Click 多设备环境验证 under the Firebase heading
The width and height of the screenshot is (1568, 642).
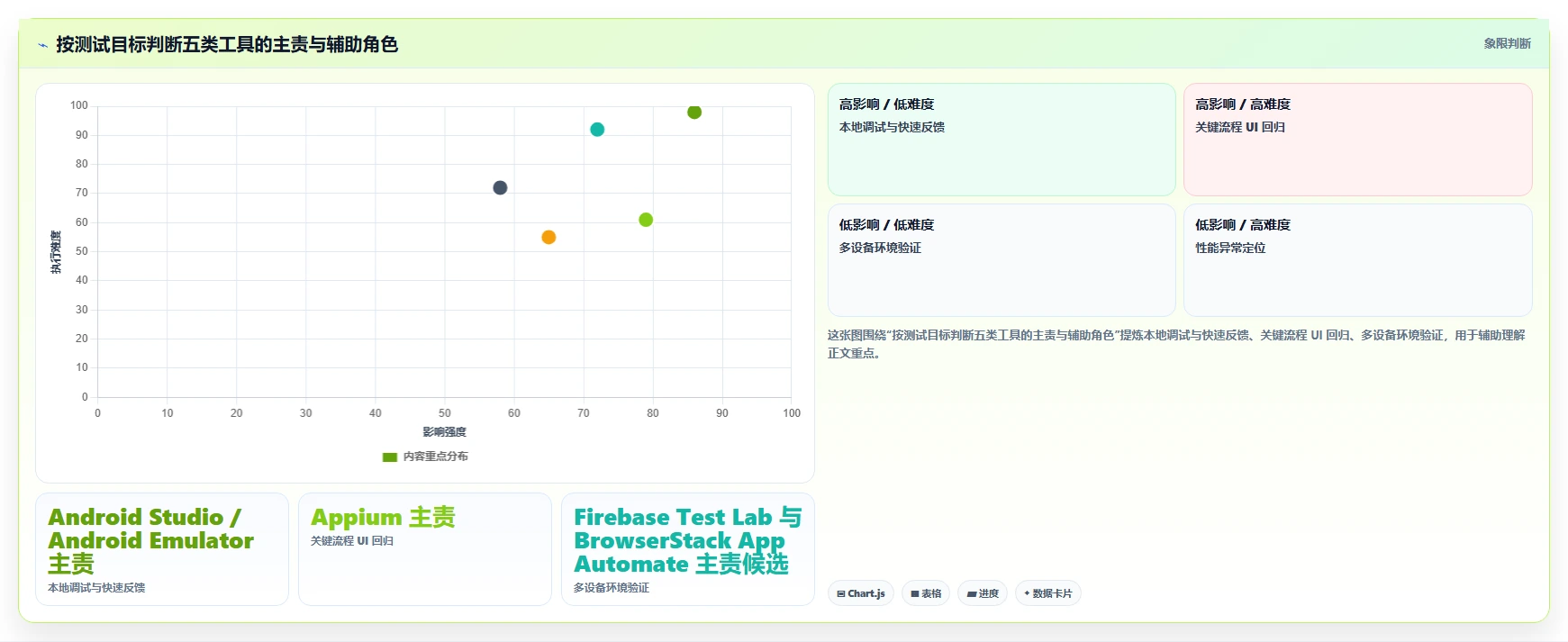click(x=612, y=587)
